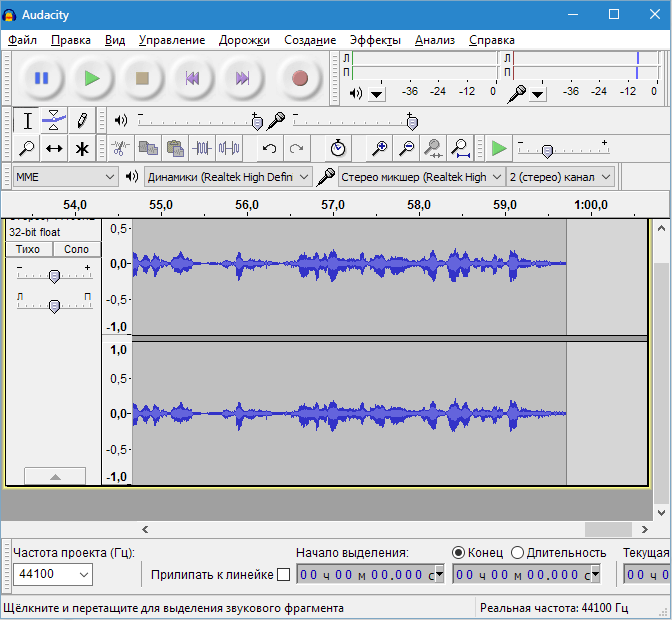Select the 'Конец' radio button

click(459, 552)
